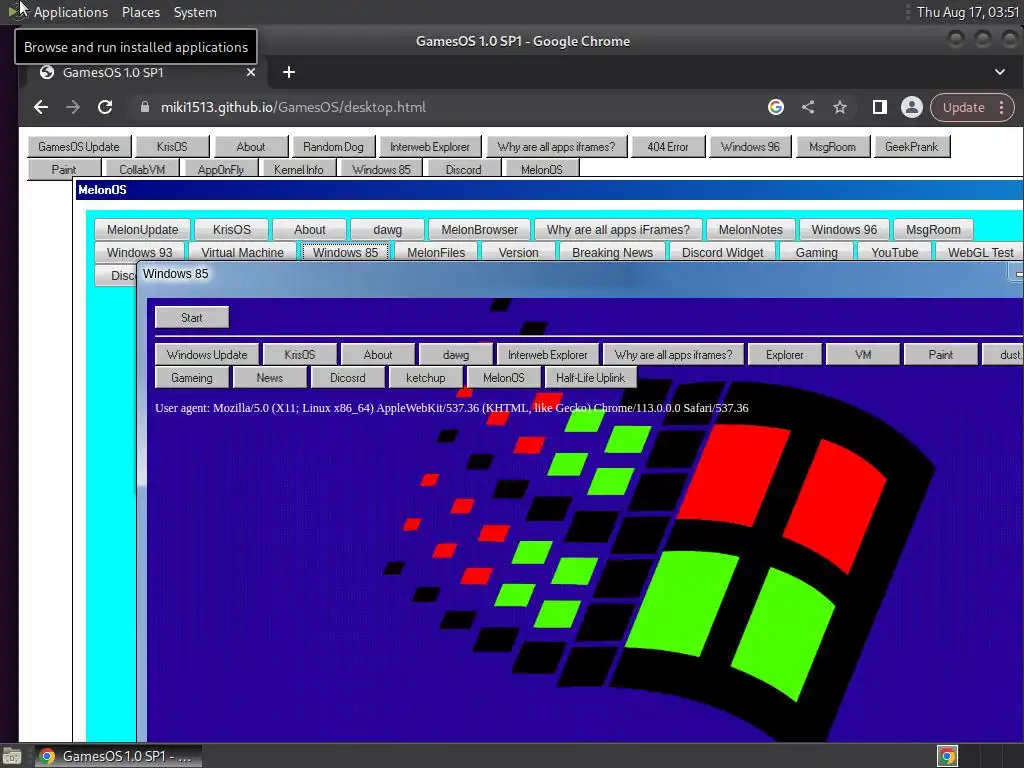Click the MelonOS window title bar
Viewport: 1024px width, 768px height.
pos(549,190)
